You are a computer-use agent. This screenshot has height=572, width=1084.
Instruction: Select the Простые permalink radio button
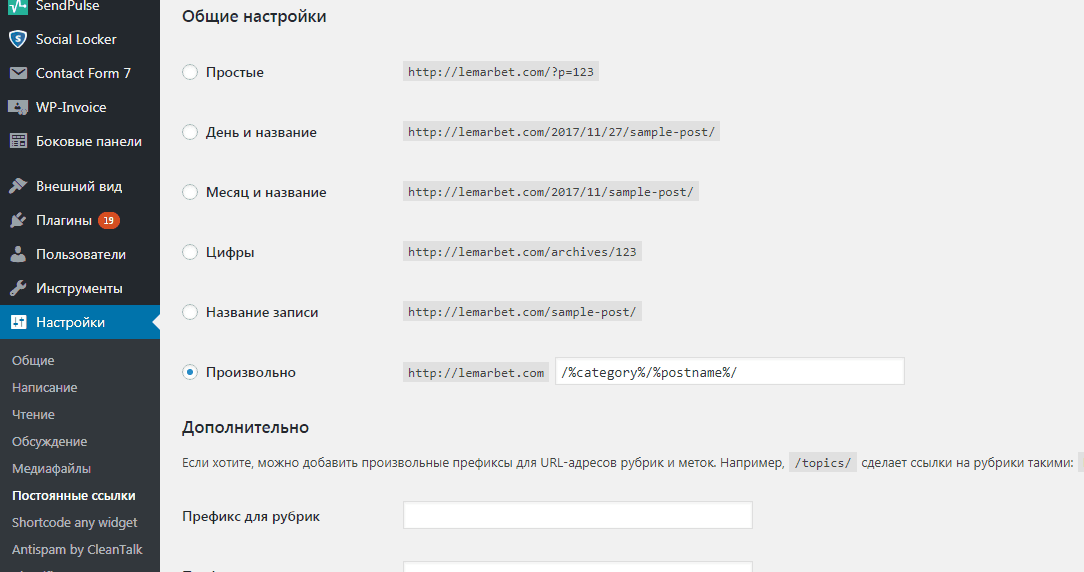click(190, 72)
